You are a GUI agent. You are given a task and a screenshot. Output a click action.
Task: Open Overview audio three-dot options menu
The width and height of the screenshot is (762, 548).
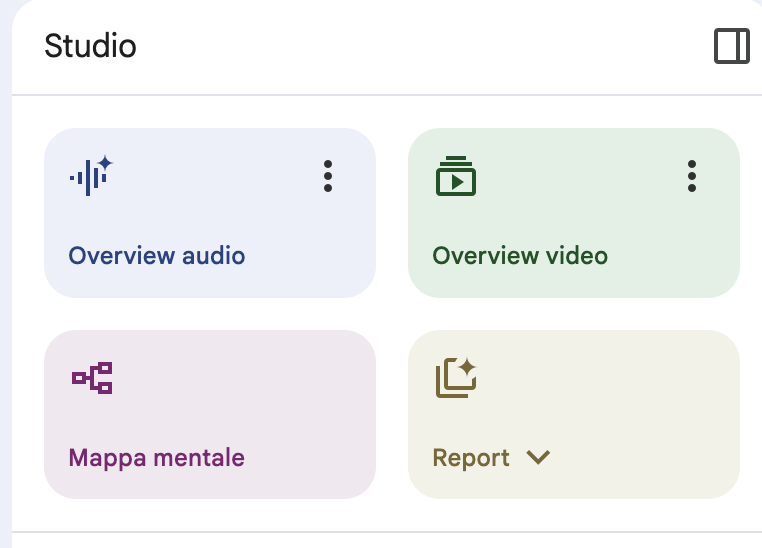click(x=327, y=176)
